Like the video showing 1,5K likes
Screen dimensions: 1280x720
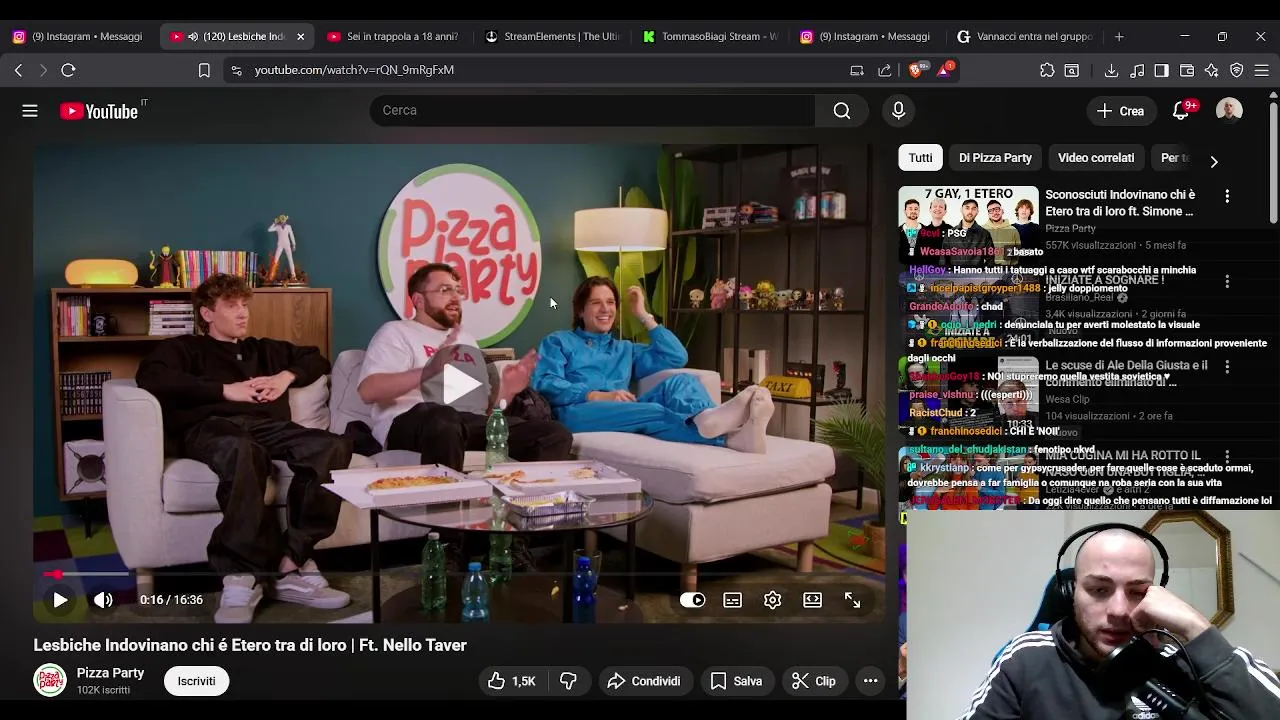pyautogui.click(x=512, y=681)
